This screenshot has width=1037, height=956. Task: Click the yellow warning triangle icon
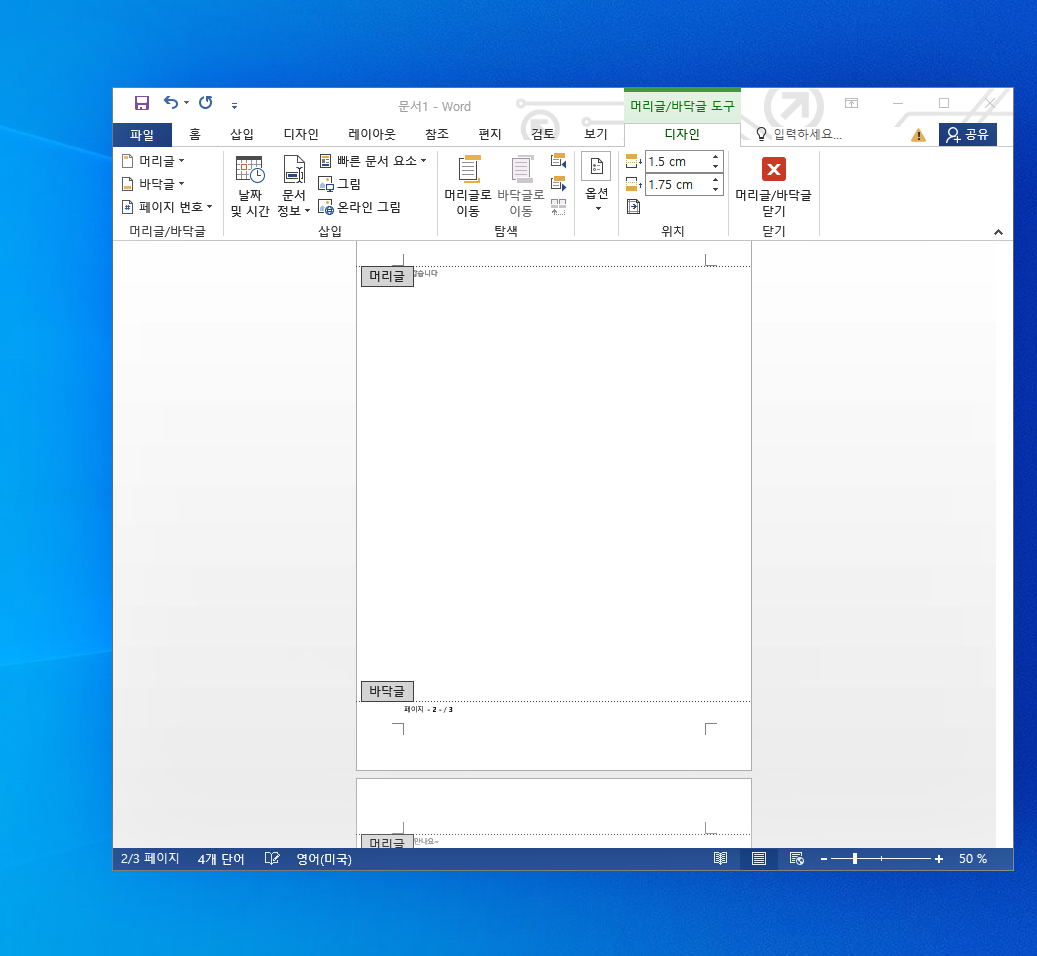pos(918,135)
